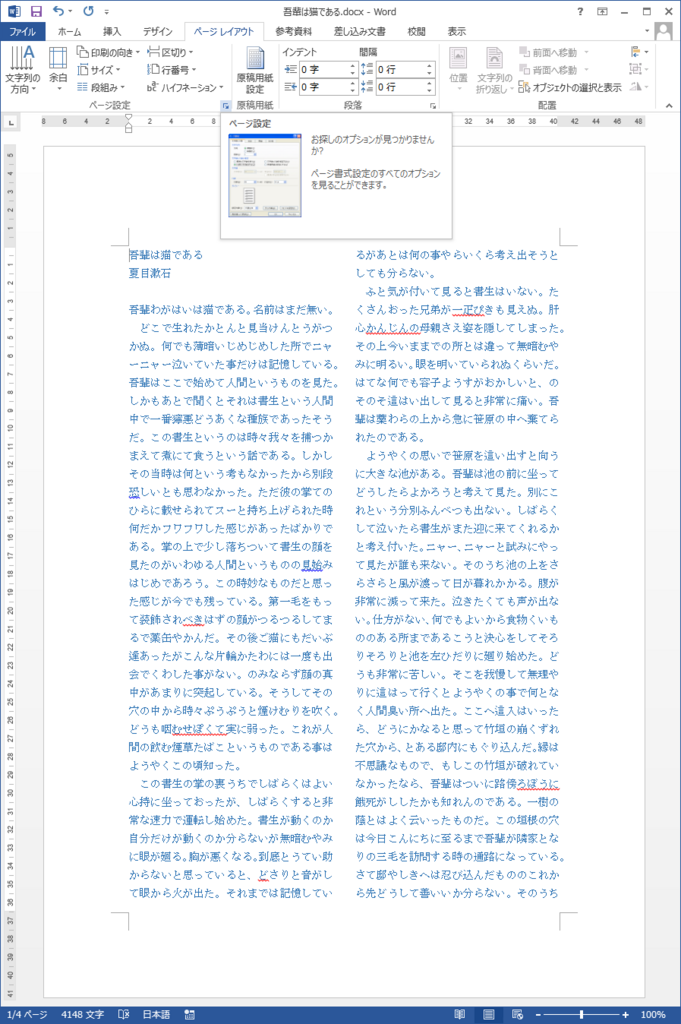Open the 行番号 line numbers dropdown
681x1024 pixels.
click(172, 70)
